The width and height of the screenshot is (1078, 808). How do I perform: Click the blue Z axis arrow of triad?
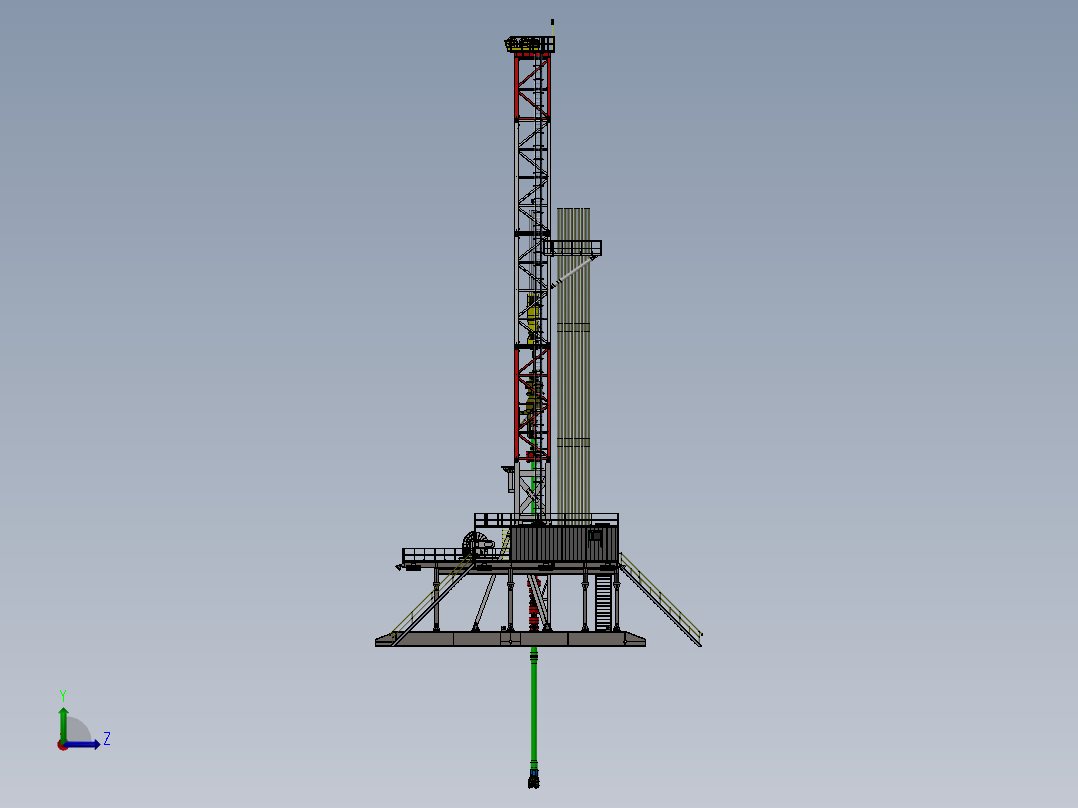(x=82, y=745)
